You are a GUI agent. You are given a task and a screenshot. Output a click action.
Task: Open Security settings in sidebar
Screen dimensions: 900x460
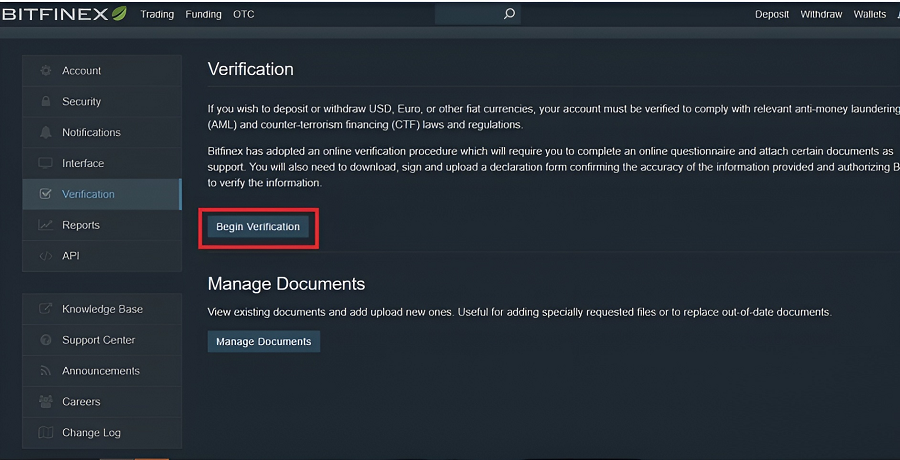click(x=102, y=102)
